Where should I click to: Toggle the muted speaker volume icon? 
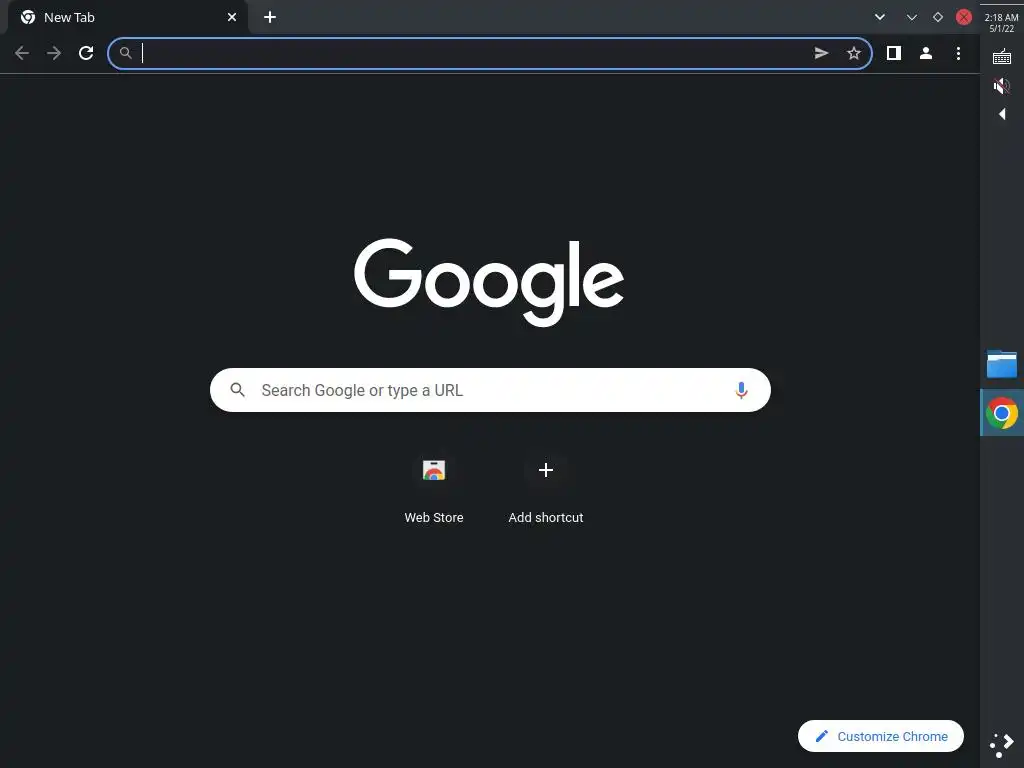pyautogui.click(x=1002, y=86)
